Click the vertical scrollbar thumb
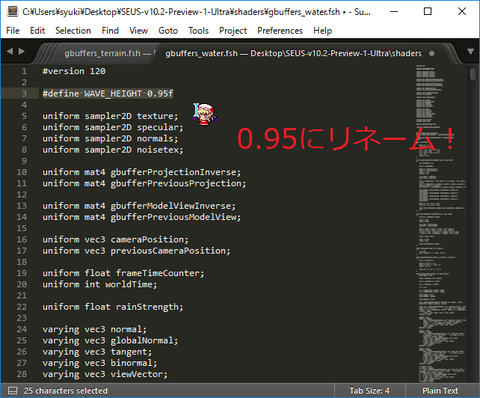The width and height of the screenshot is (480, 398). pos(473,74)
